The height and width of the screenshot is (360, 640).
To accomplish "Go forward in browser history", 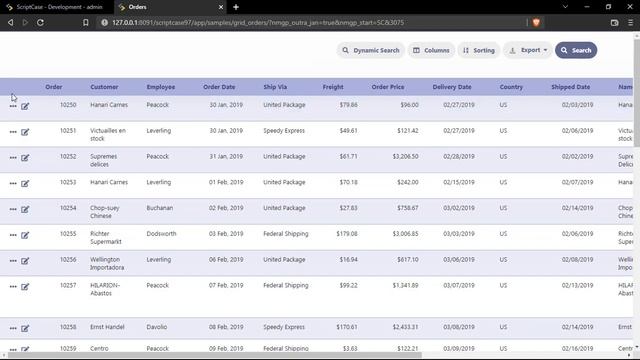I will 25,22.
